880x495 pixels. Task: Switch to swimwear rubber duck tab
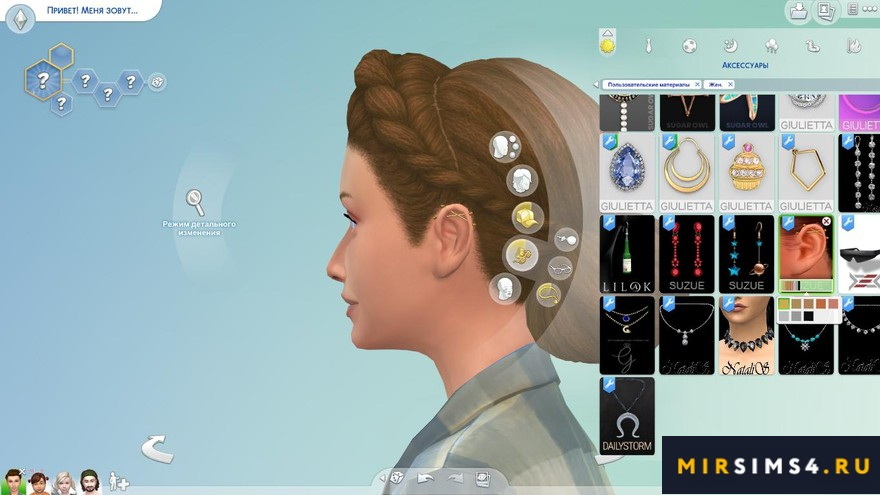pos(813,46)
